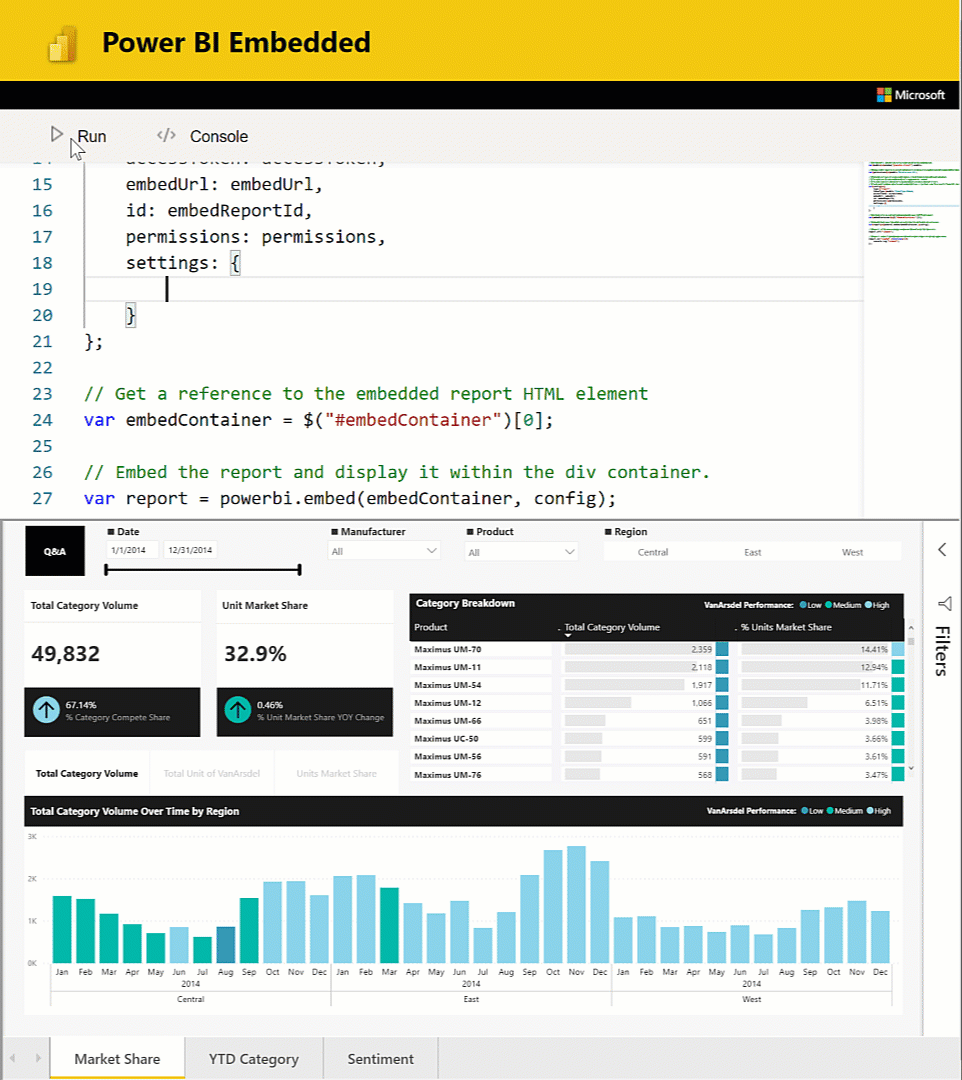Click the Console code brackets icon

166,135
